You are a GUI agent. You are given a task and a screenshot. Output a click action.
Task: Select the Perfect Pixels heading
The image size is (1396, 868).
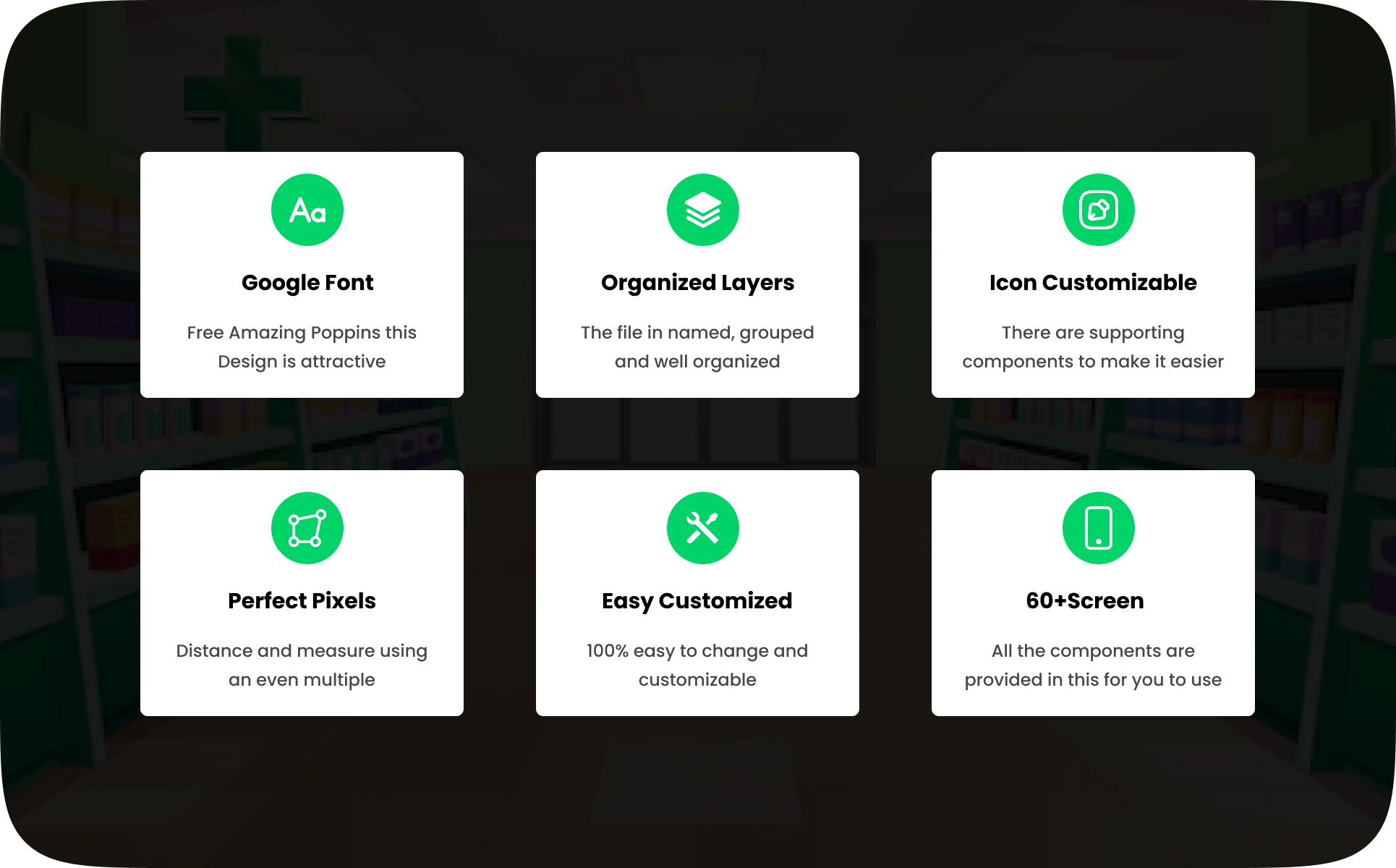[302, 601]
